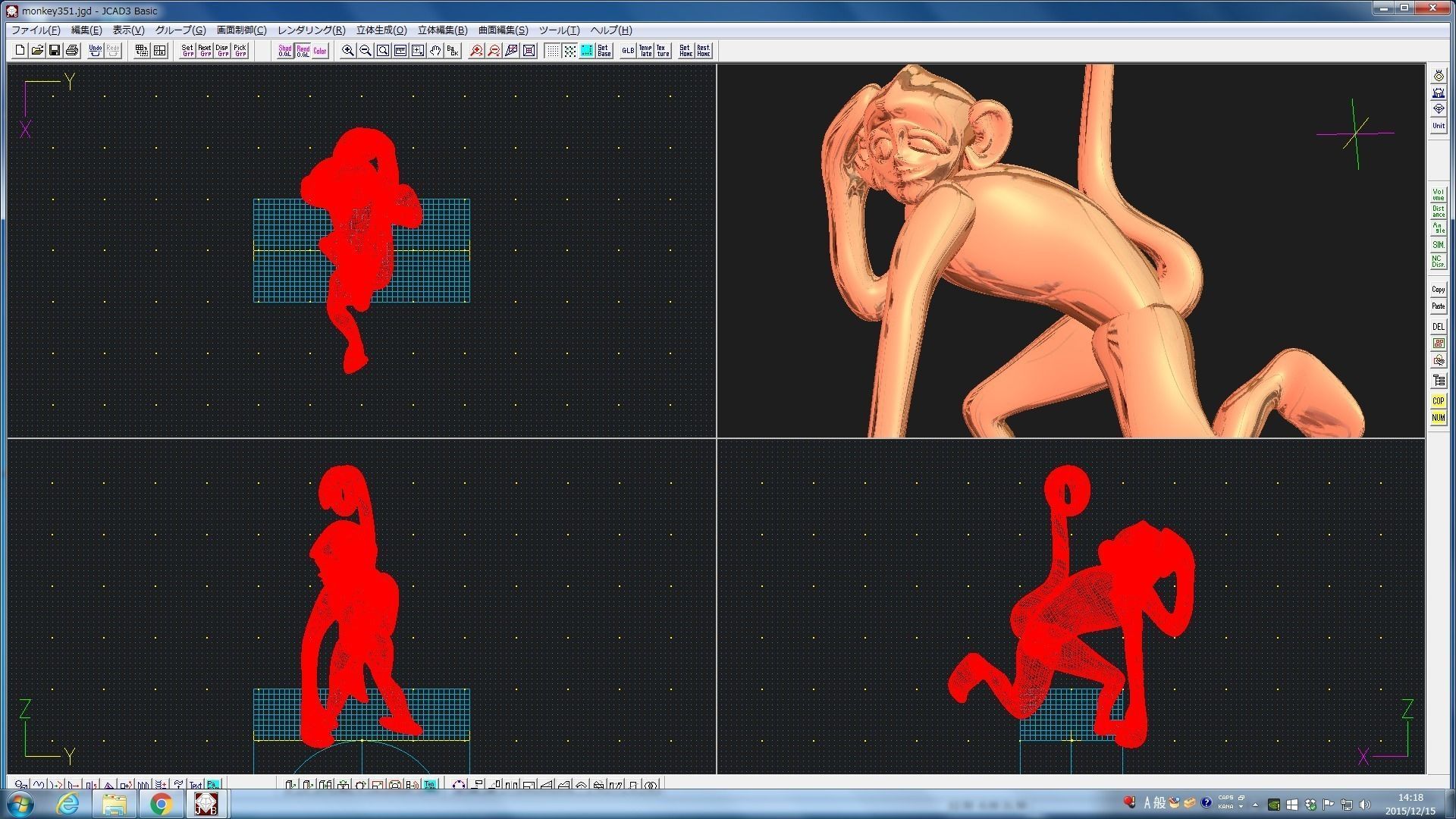Screen dimensions: 1456x819
Task: Click the Set Grp toolbar button
Action: tap(187, 51)
